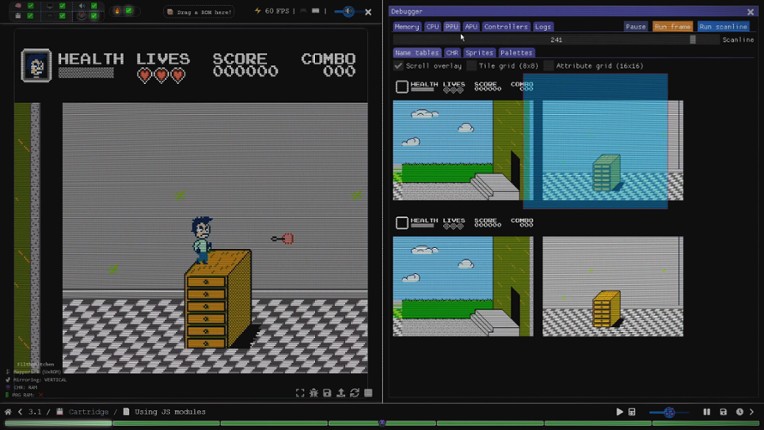Toggle the first top-row green checkbox
This screenshot has width=764, height=430.
click(31, 6)
